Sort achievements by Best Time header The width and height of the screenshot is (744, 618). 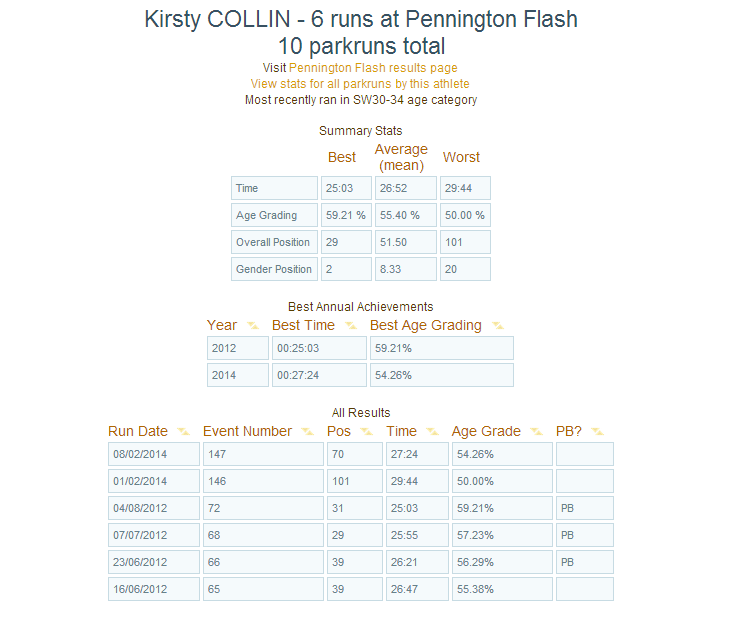(303, 326)
